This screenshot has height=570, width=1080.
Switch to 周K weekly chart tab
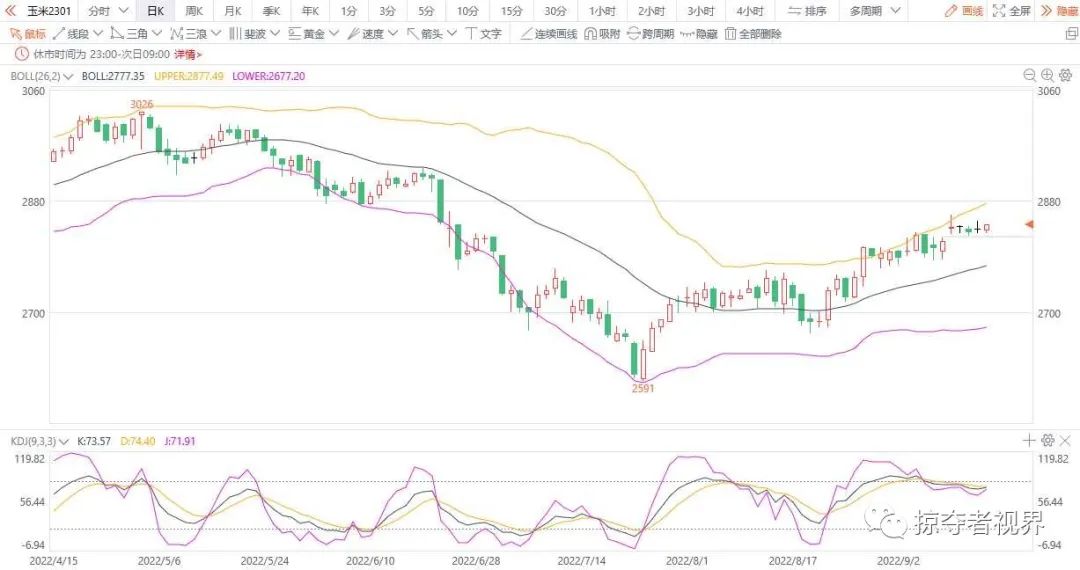click(194, 11)
